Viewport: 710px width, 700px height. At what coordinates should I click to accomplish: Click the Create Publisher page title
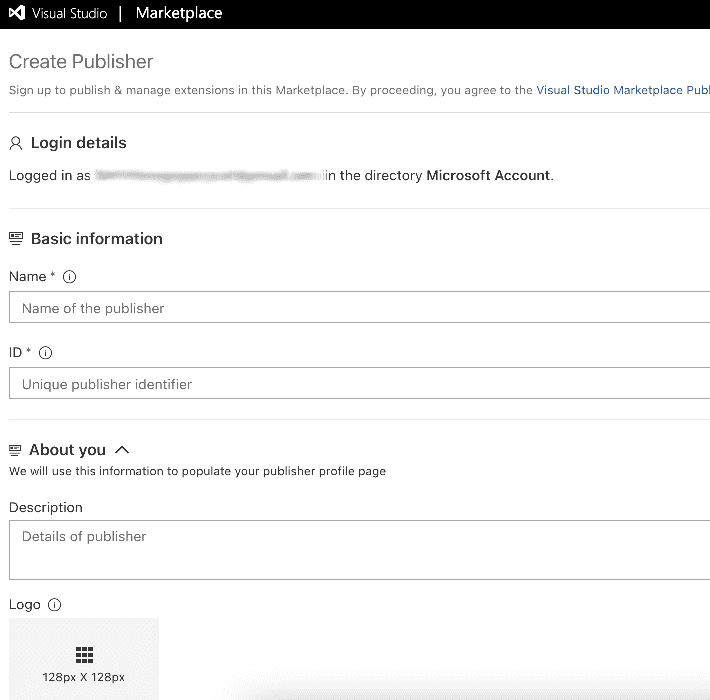tap(81, 62)
